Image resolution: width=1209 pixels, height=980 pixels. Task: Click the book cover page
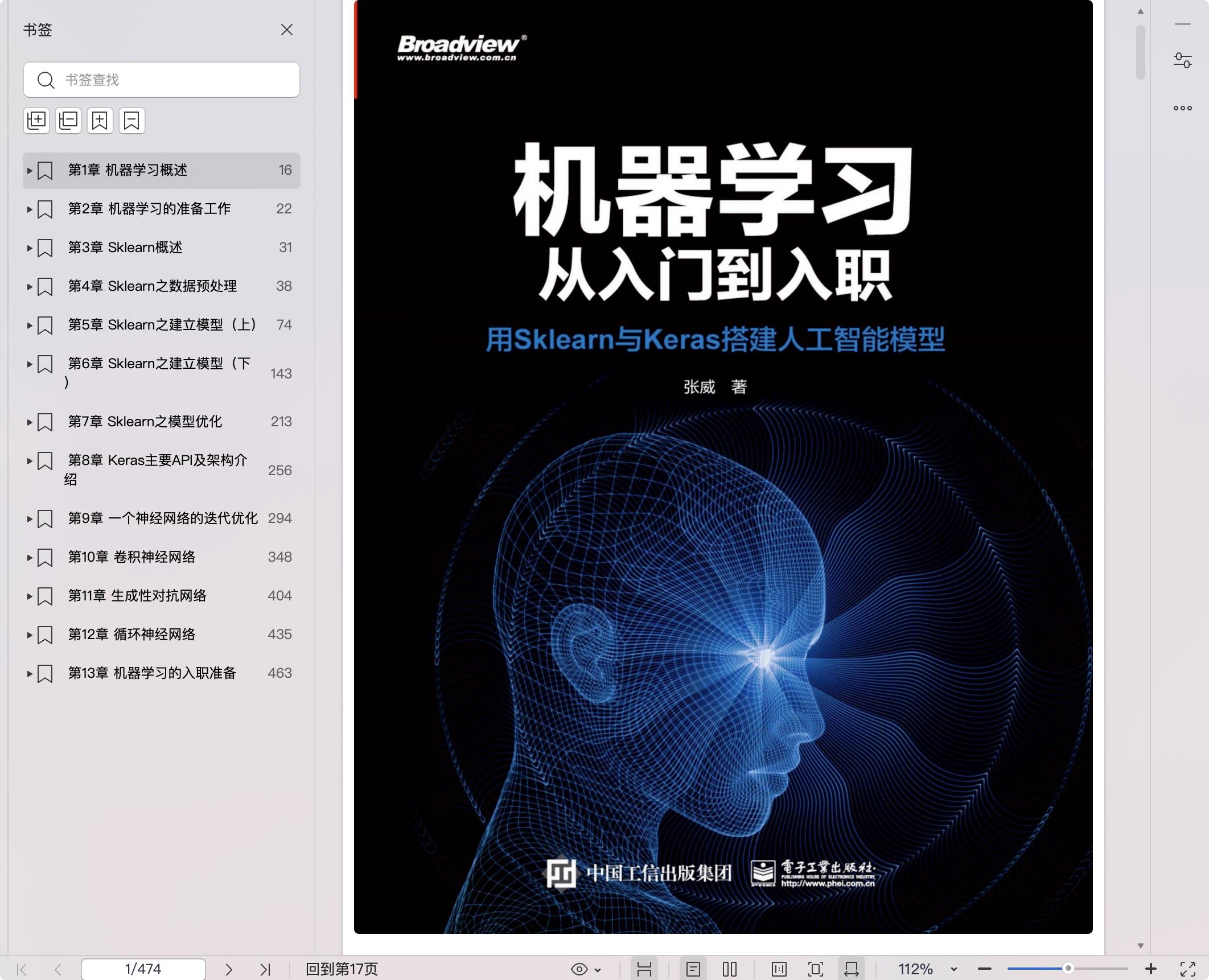pos(723,467)
